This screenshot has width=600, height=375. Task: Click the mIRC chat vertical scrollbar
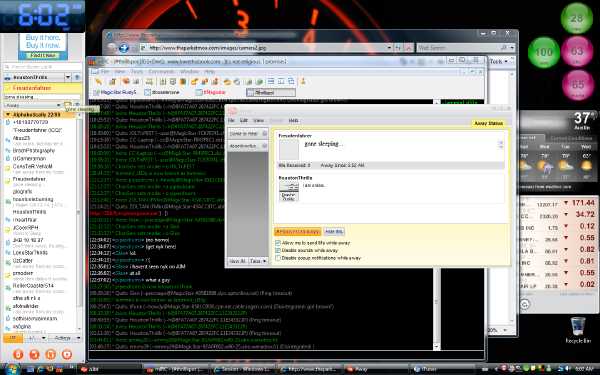[437, 224]
